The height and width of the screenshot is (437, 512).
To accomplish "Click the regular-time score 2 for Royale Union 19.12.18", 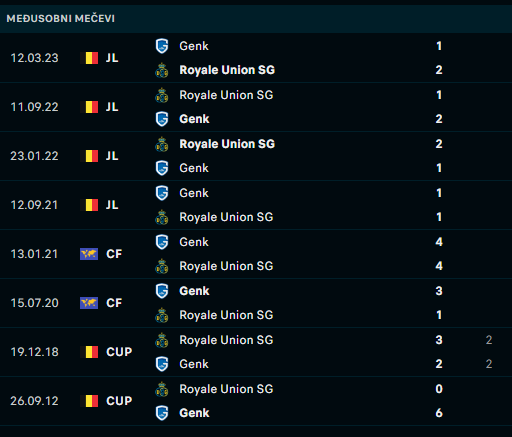I will 489,340.
